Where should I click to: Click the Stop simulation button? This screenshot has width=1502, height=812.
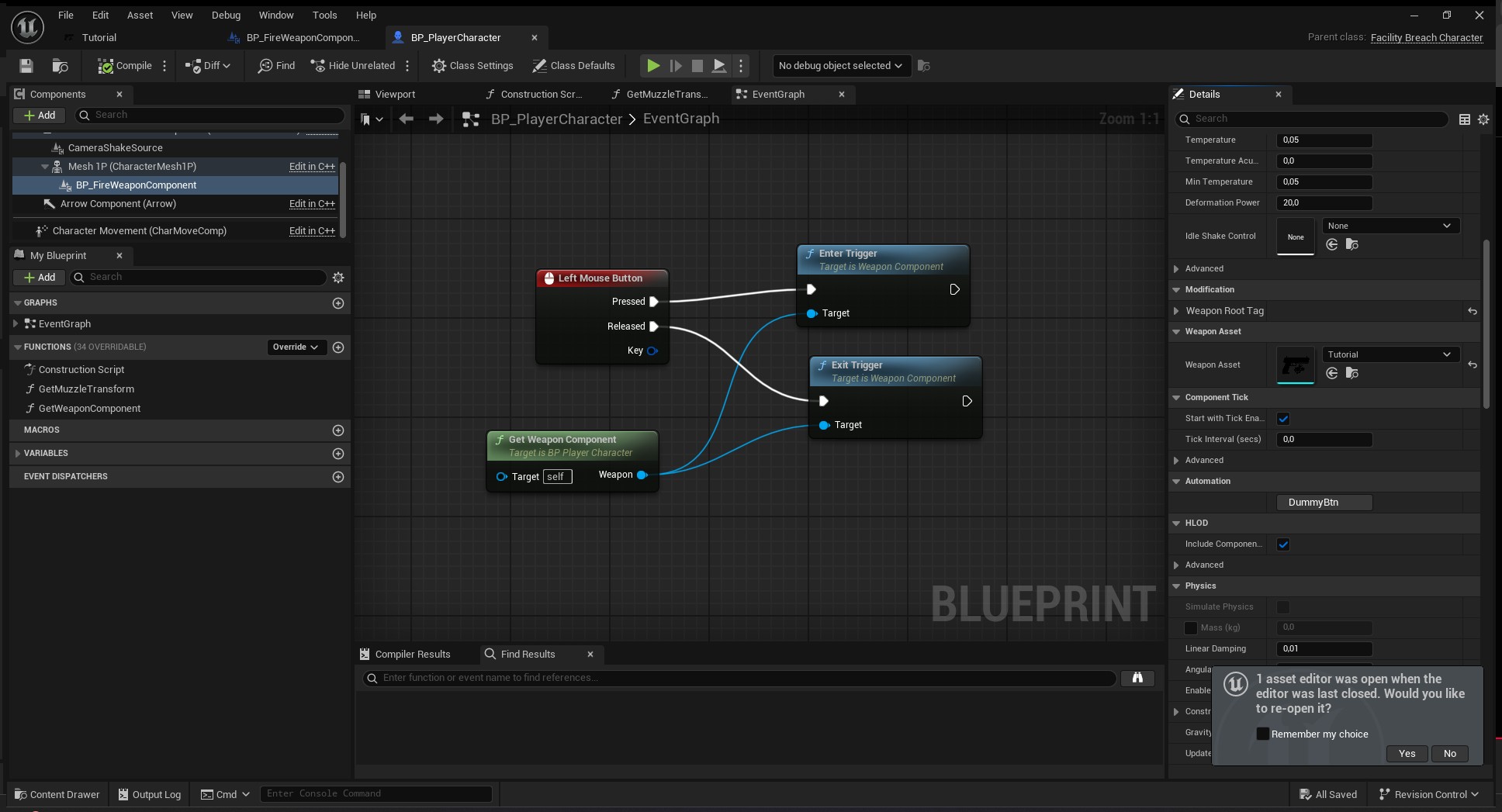point(697,66)
